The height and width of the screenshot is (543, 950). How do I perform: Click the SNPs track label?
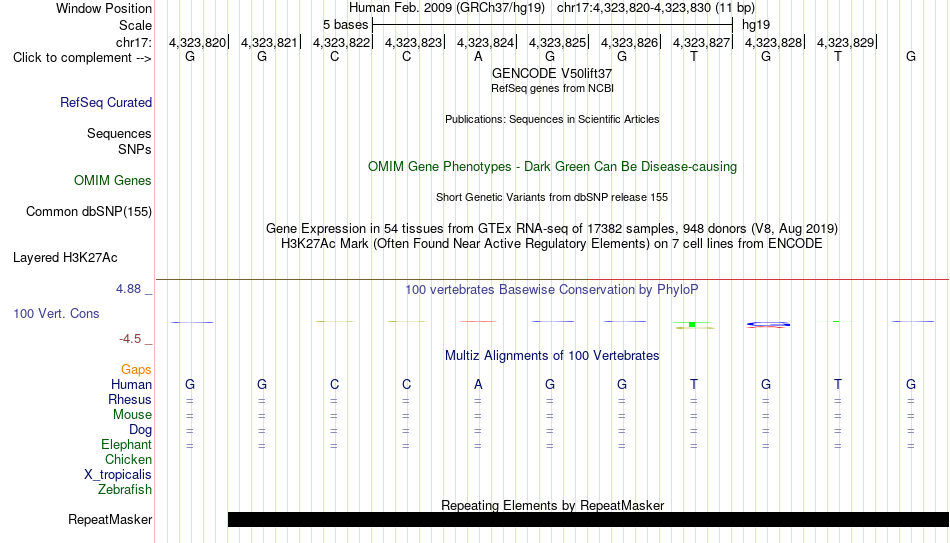pyautogui.click(x=135, y=149)
